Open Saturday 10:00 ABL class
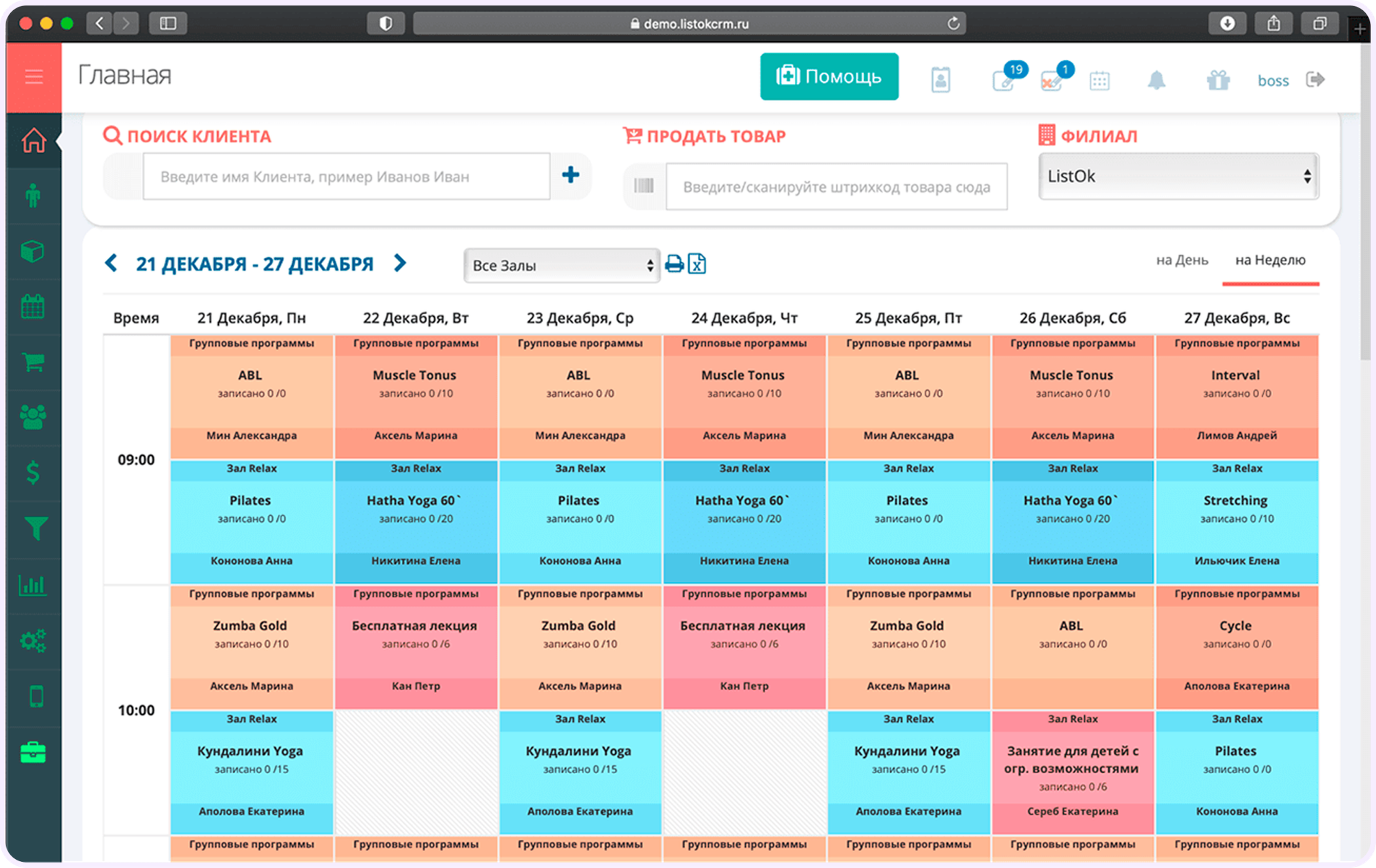This screenshot has width=1376, height=868. (x=1073, y=647)
